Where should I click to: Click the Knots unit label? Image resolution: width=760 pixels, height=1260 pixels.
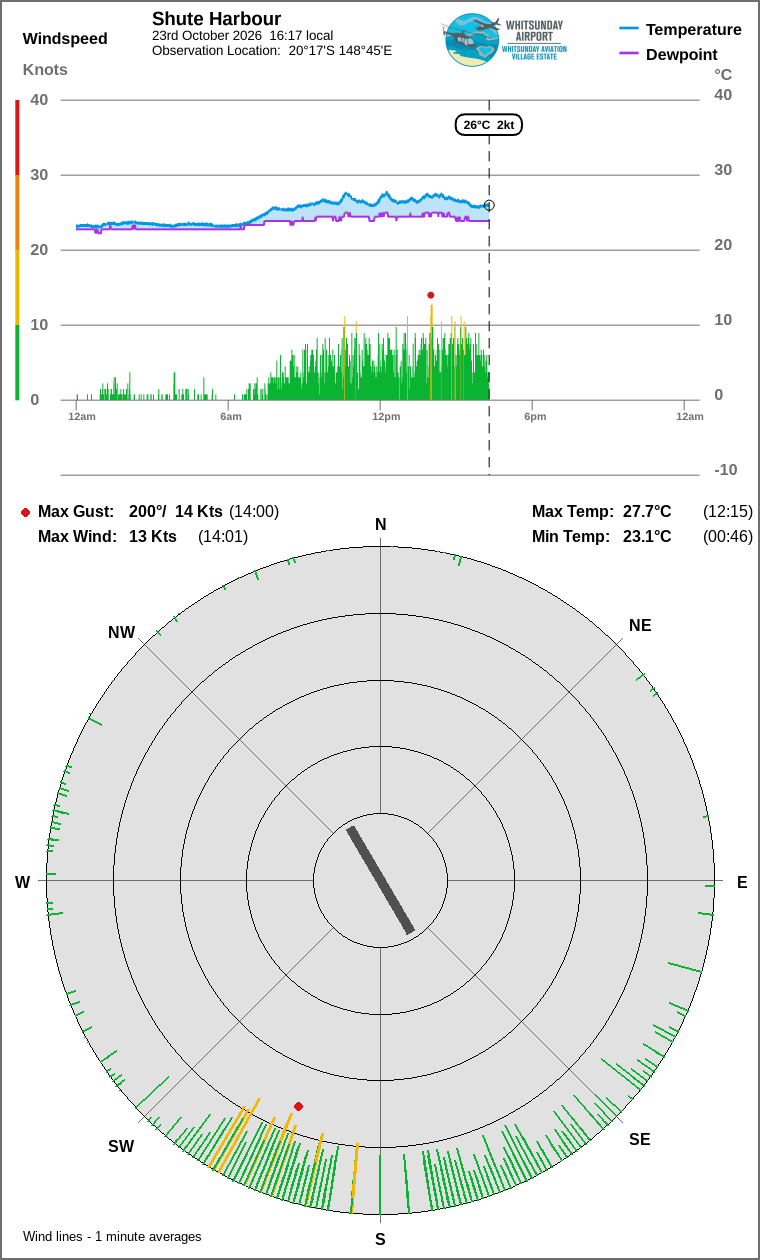[45, 69]
